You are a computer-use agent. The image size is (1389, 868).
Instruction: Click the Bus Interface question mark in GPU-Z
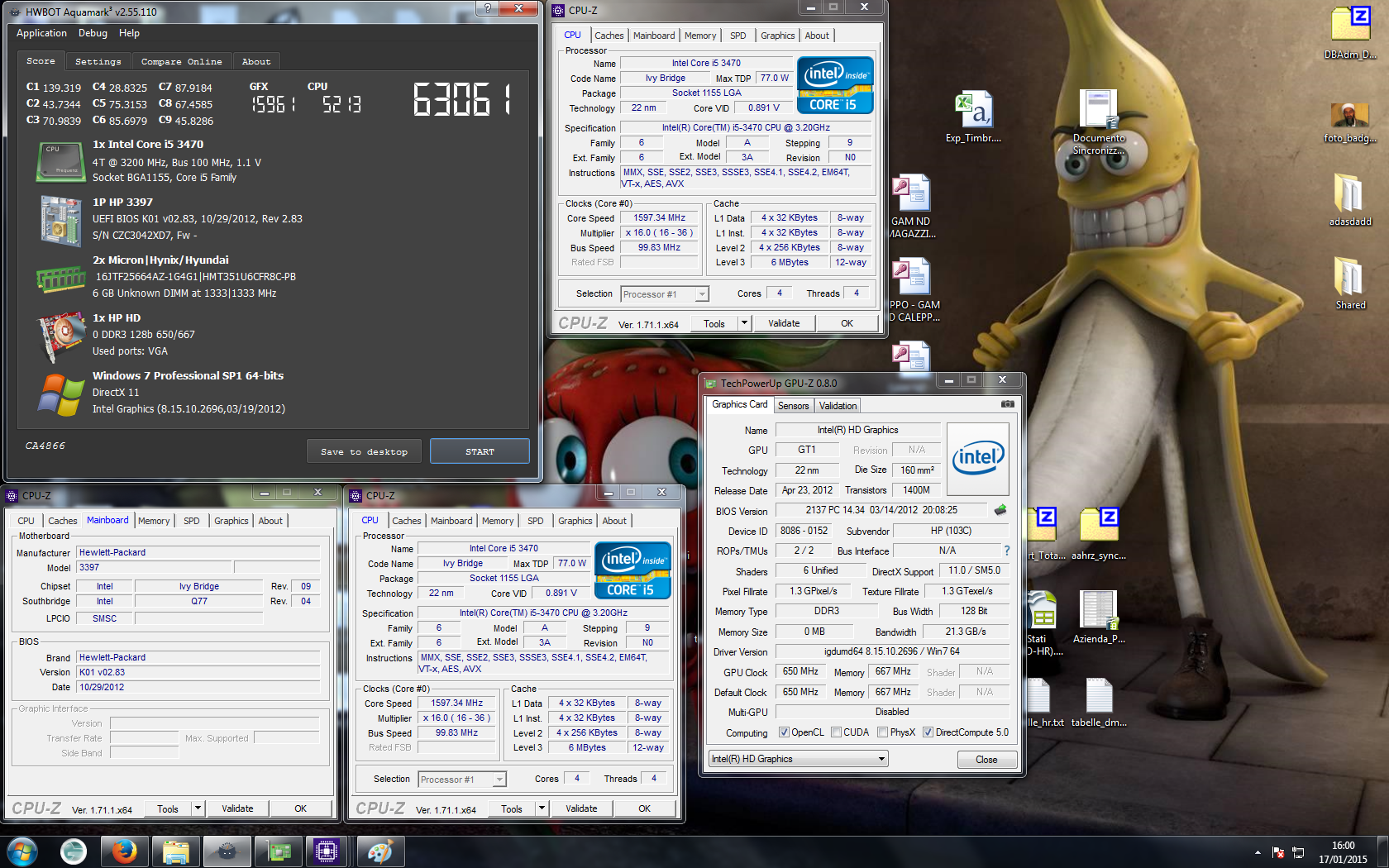click(x=1006, y=551)
